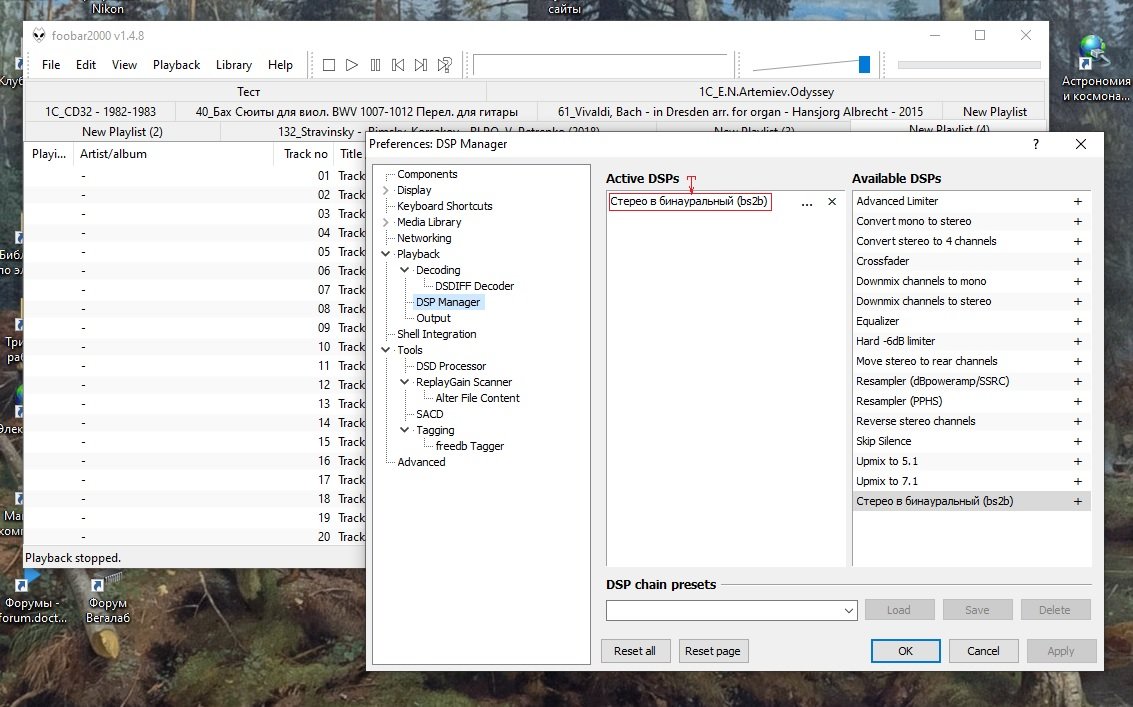This screenshot has height=707, width=1133.
Task: Add Skip Silence DSP with plus icon
Action: (1077, 442)
